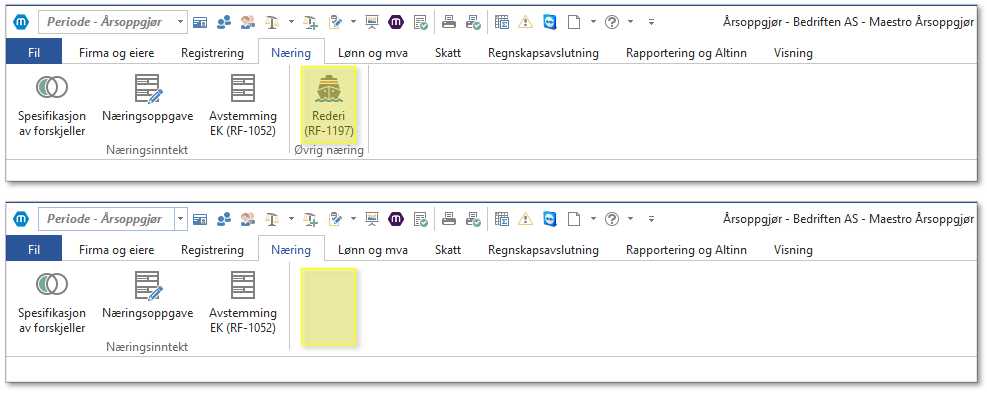The image size is (987, 393).
Task: Select Næring tab in upper window
Action: click(x=291, y=53)
